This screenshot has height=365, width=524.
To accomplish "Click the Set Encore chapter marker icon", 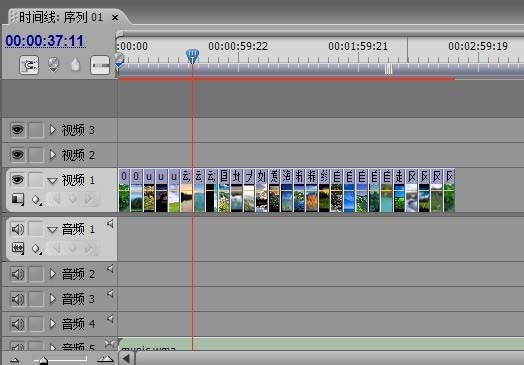I will (53, 65).
